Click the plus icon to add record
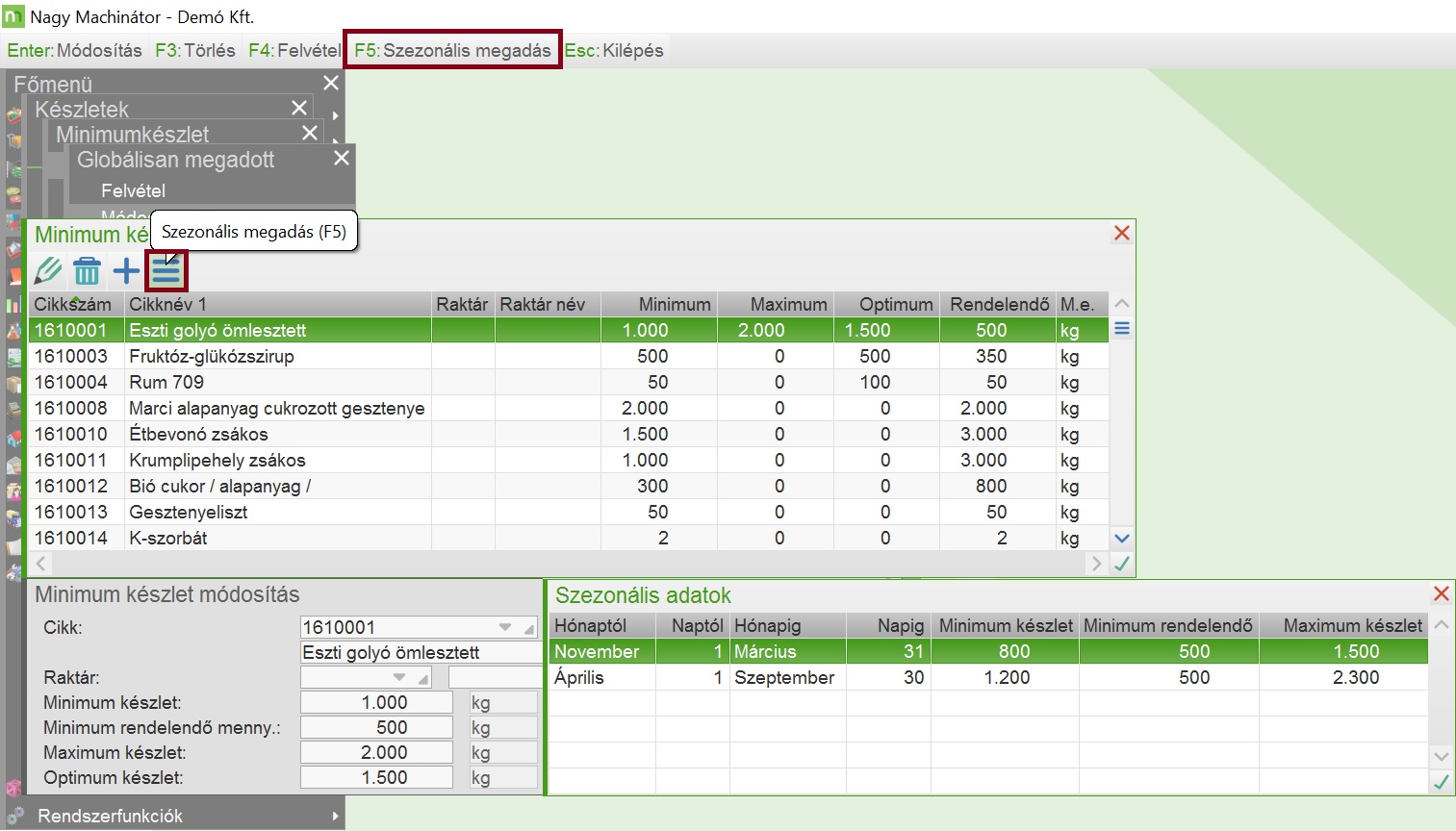The width and height of the screenshot is (1456, 831). [126, 271]
